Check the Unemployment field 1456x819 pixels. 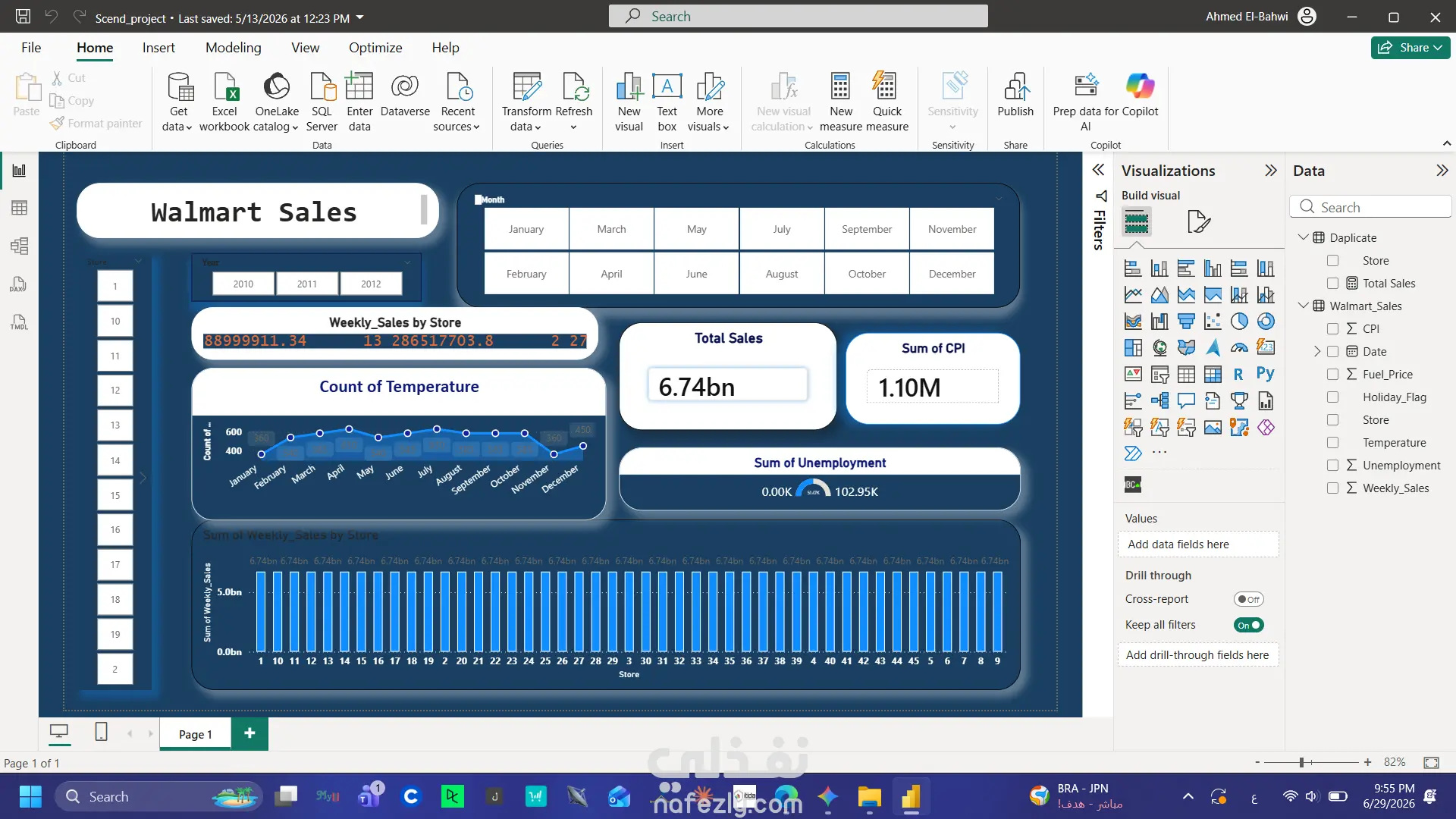point(1332,466)
